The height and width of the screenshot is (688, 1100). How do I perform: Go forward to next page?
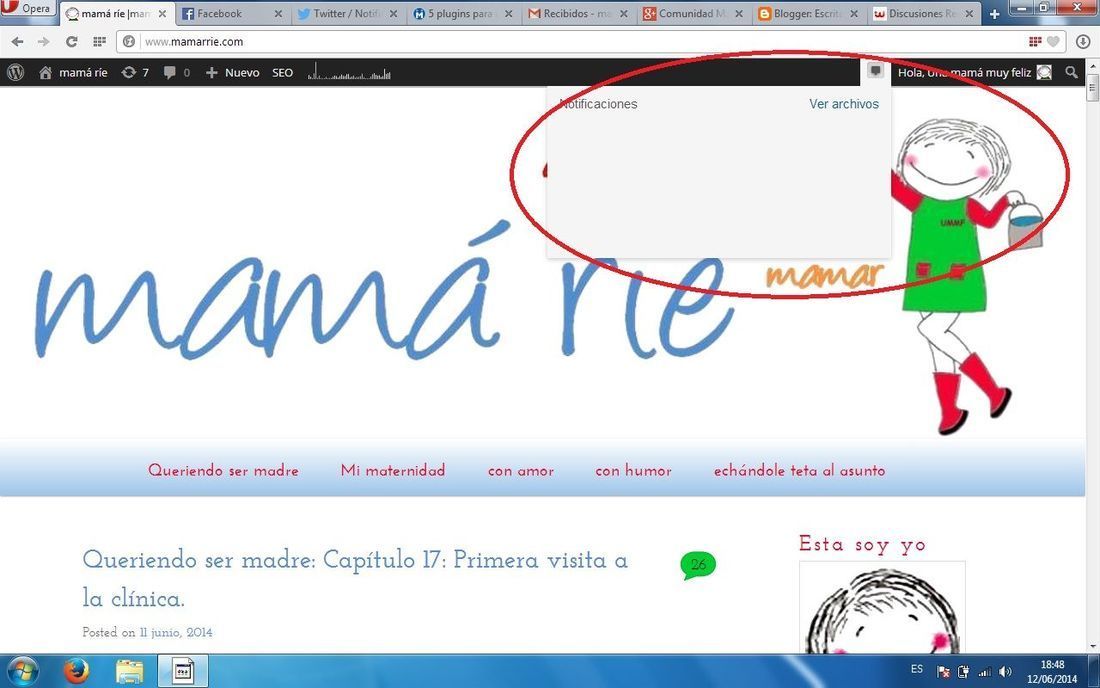point(43,42)
